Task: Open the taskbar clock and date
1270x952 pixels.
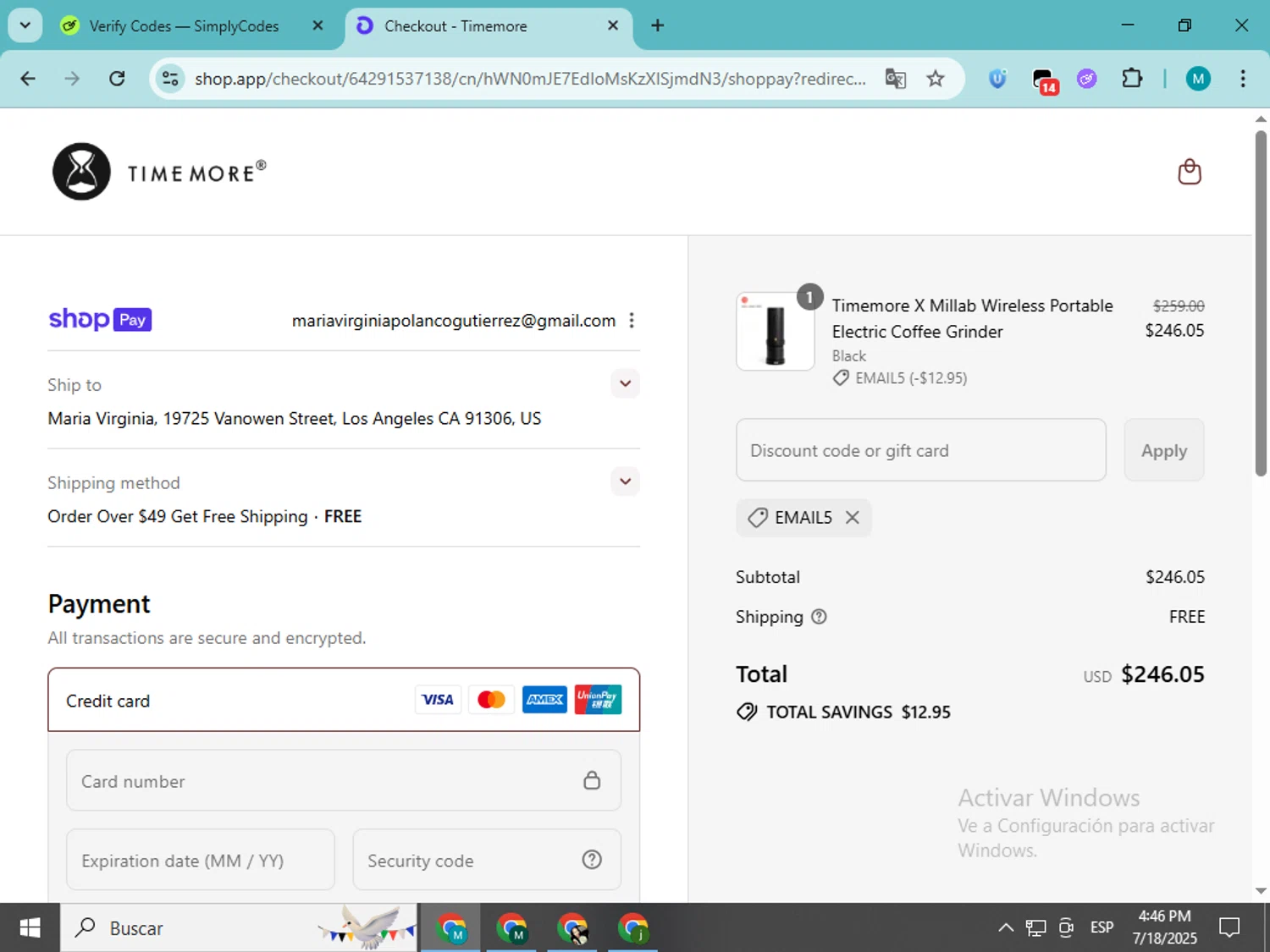Action: 1165,927
